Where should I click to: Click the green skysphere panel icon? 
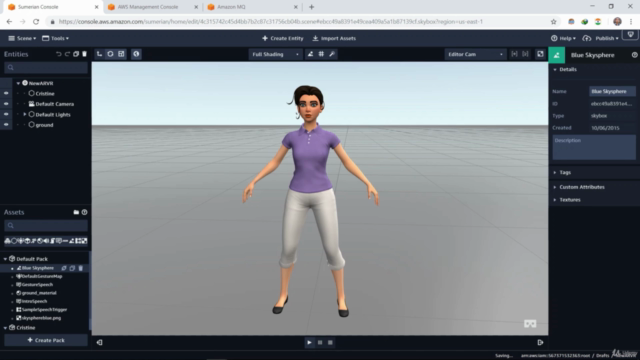pos(557,55)
